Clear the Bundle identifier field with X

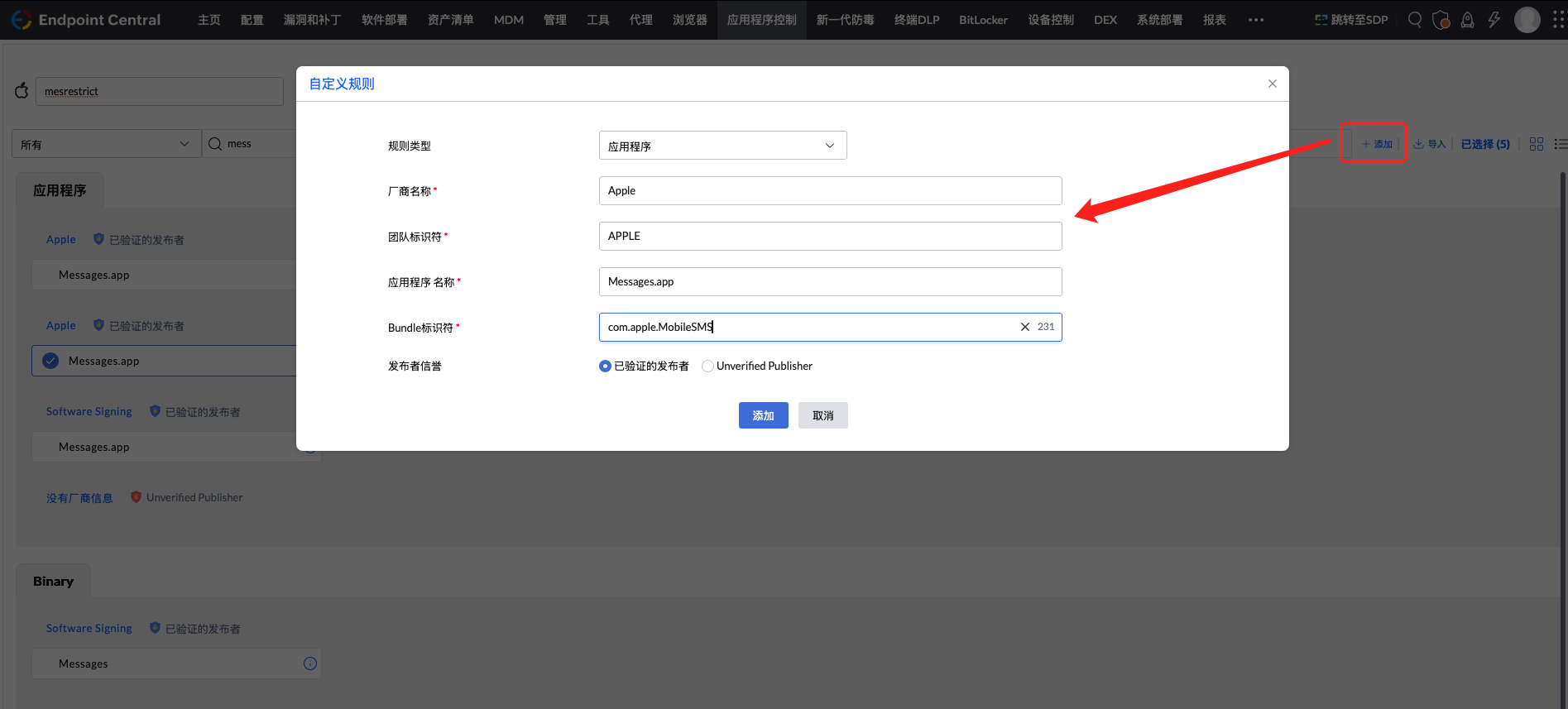coord(1024,327)
